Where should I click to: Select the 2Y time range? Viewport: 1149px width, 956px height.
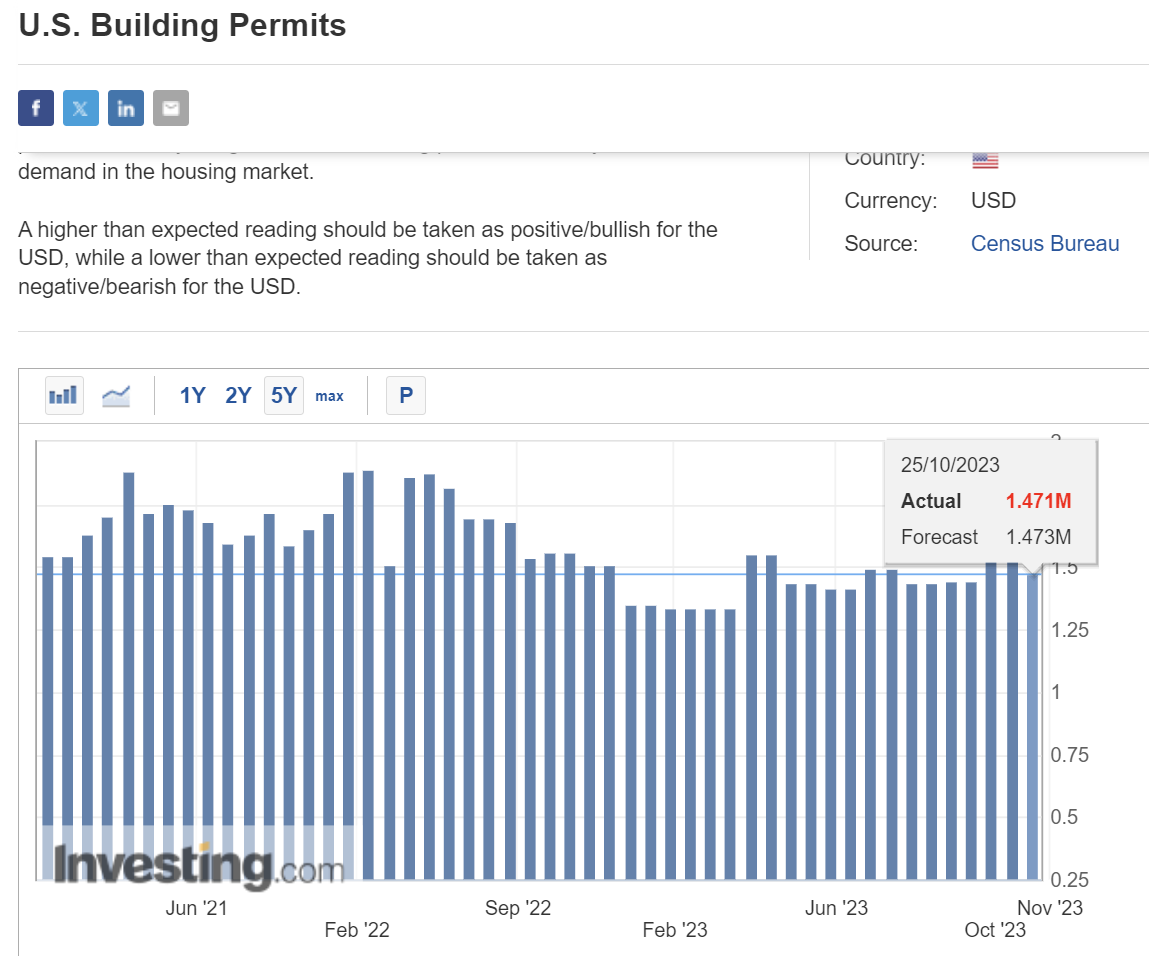[238, 396]
